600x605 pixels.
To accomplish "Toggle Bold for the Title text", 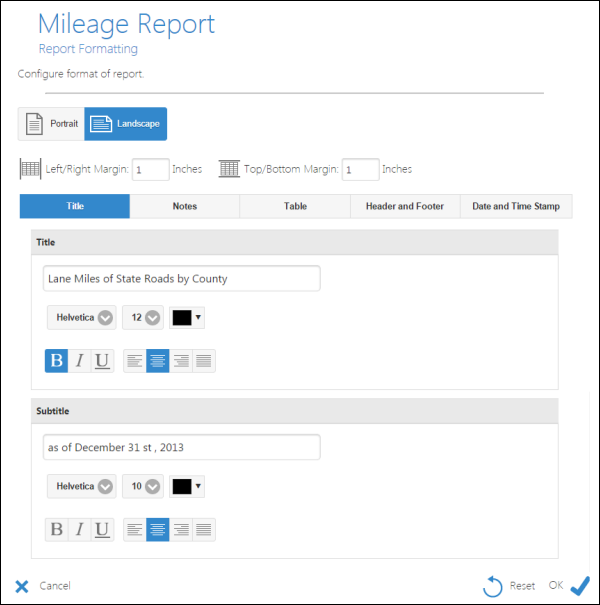I will click(x=56, y=361).
